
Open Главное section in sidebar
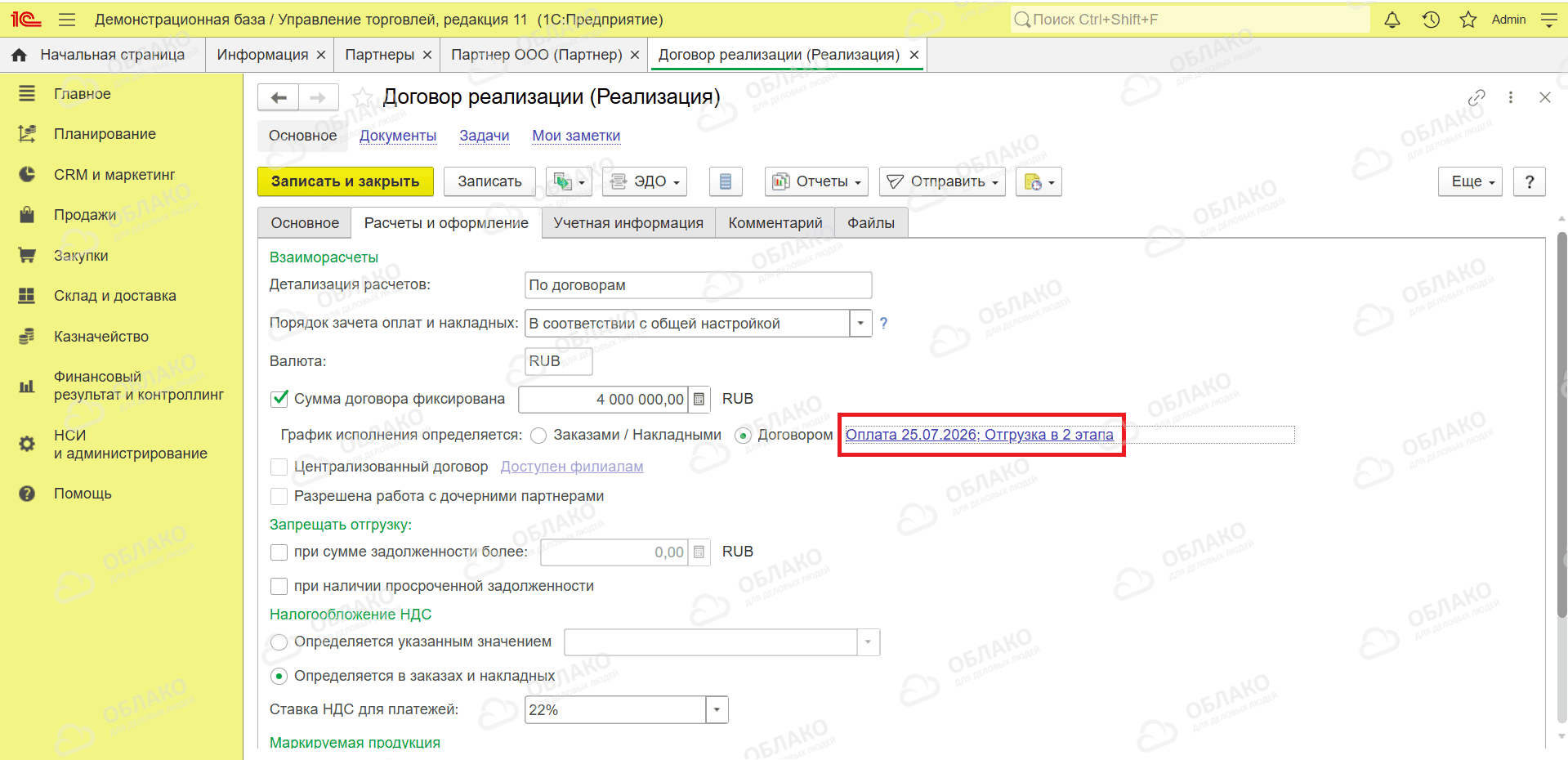point(83,94)
